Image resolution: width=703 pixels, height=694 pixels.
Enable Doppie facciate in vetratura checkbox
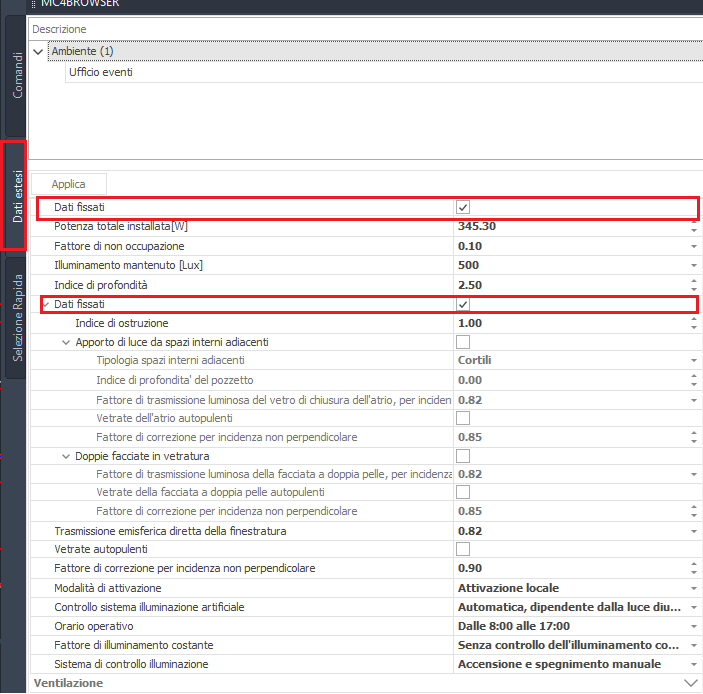(463, 456)
